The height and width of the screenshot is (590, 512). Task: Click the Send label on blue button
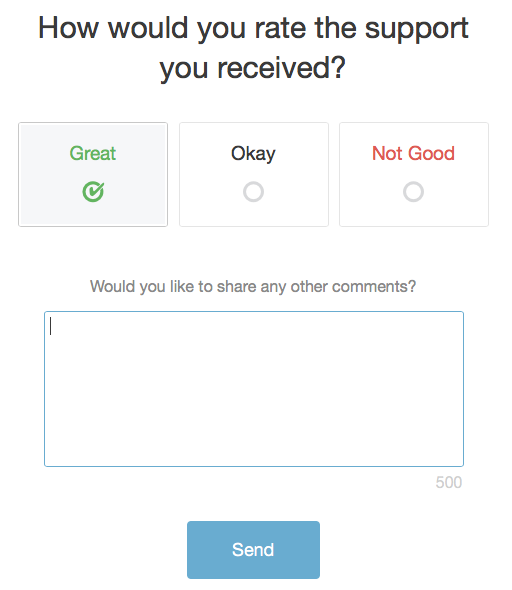click(x=253, y=550)
